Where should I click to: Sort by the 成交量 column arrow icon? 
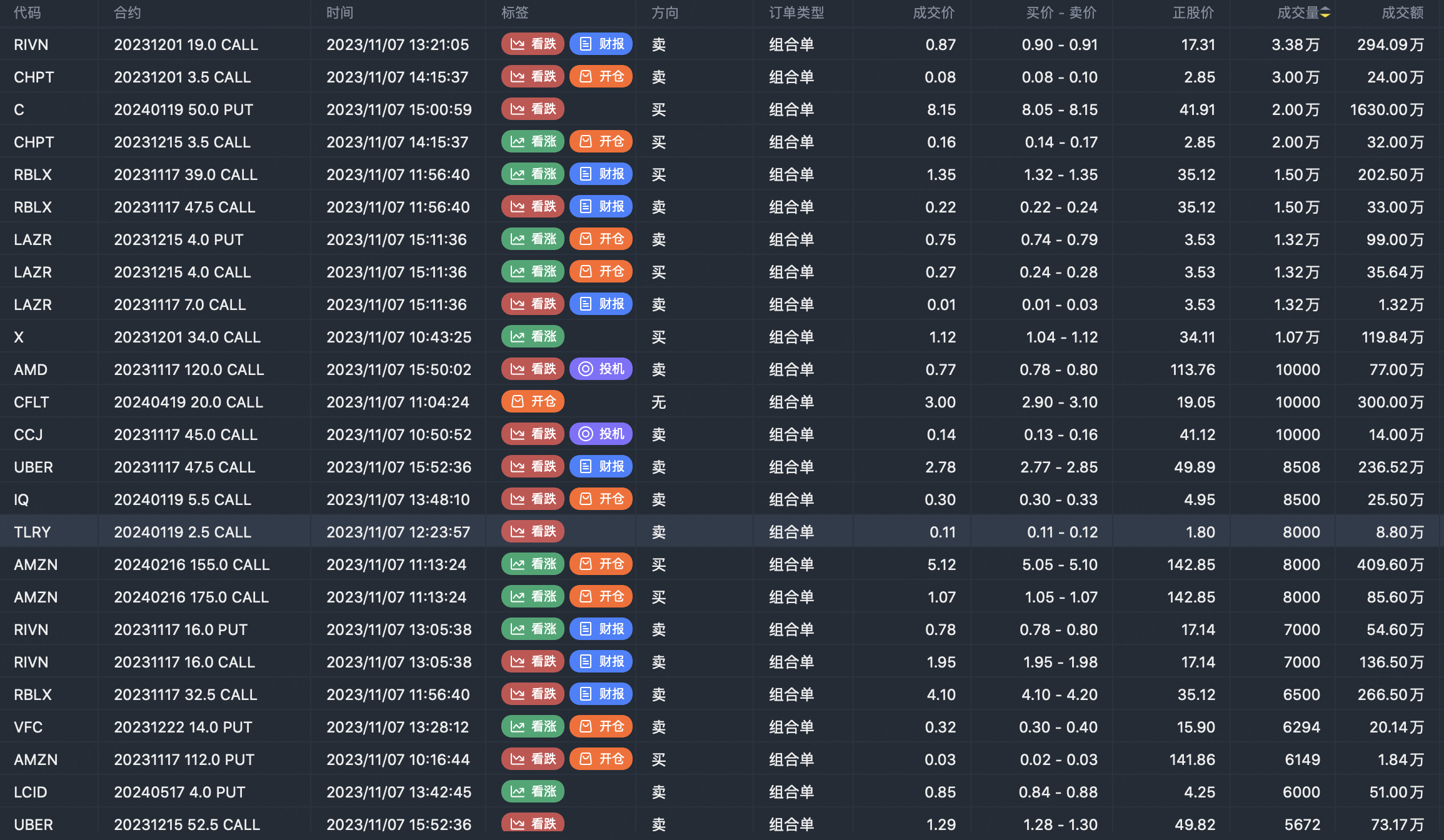point(1325,13)
